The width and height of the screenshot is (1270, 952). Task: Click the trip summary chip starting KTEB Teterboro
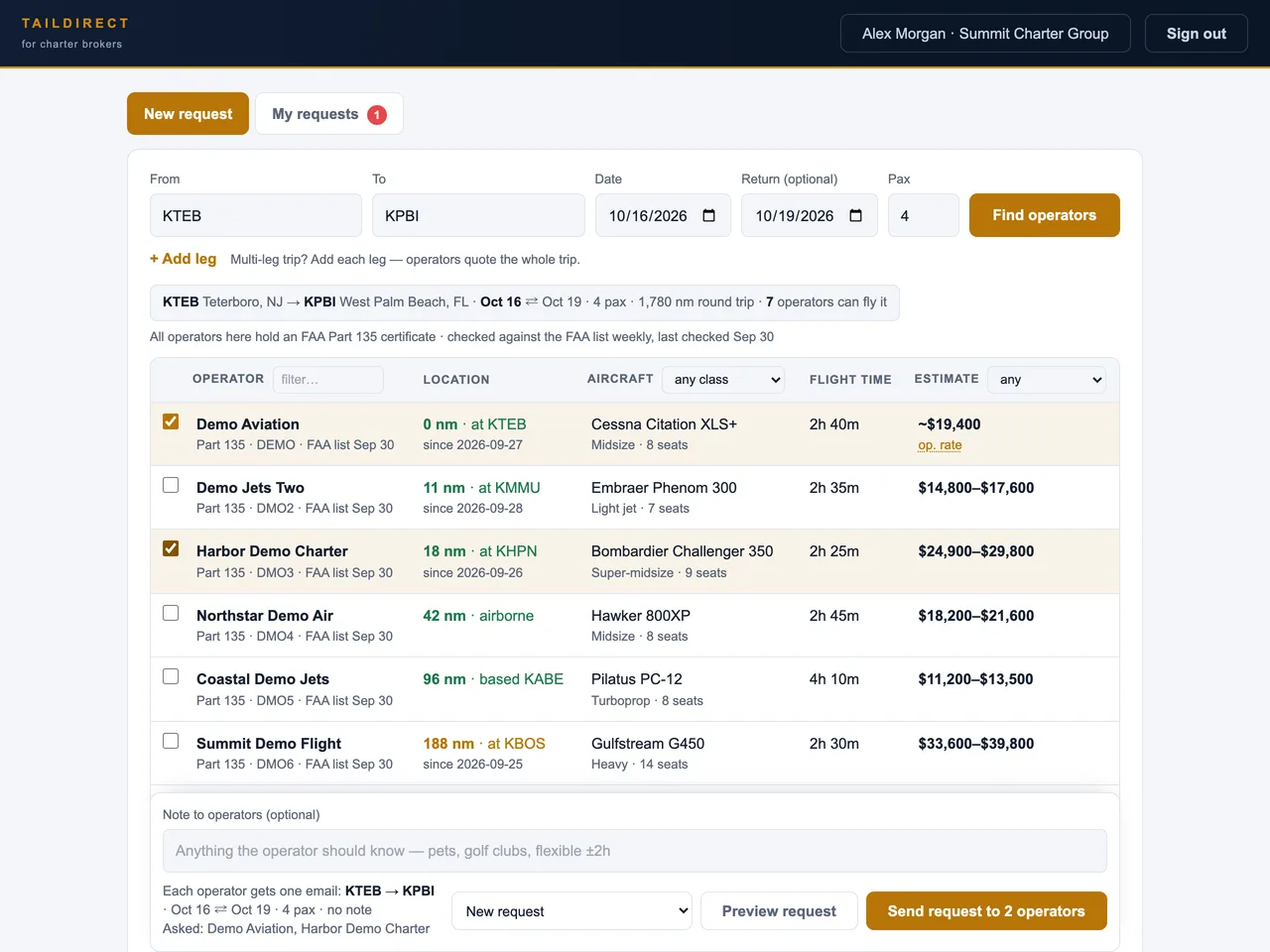525,301
